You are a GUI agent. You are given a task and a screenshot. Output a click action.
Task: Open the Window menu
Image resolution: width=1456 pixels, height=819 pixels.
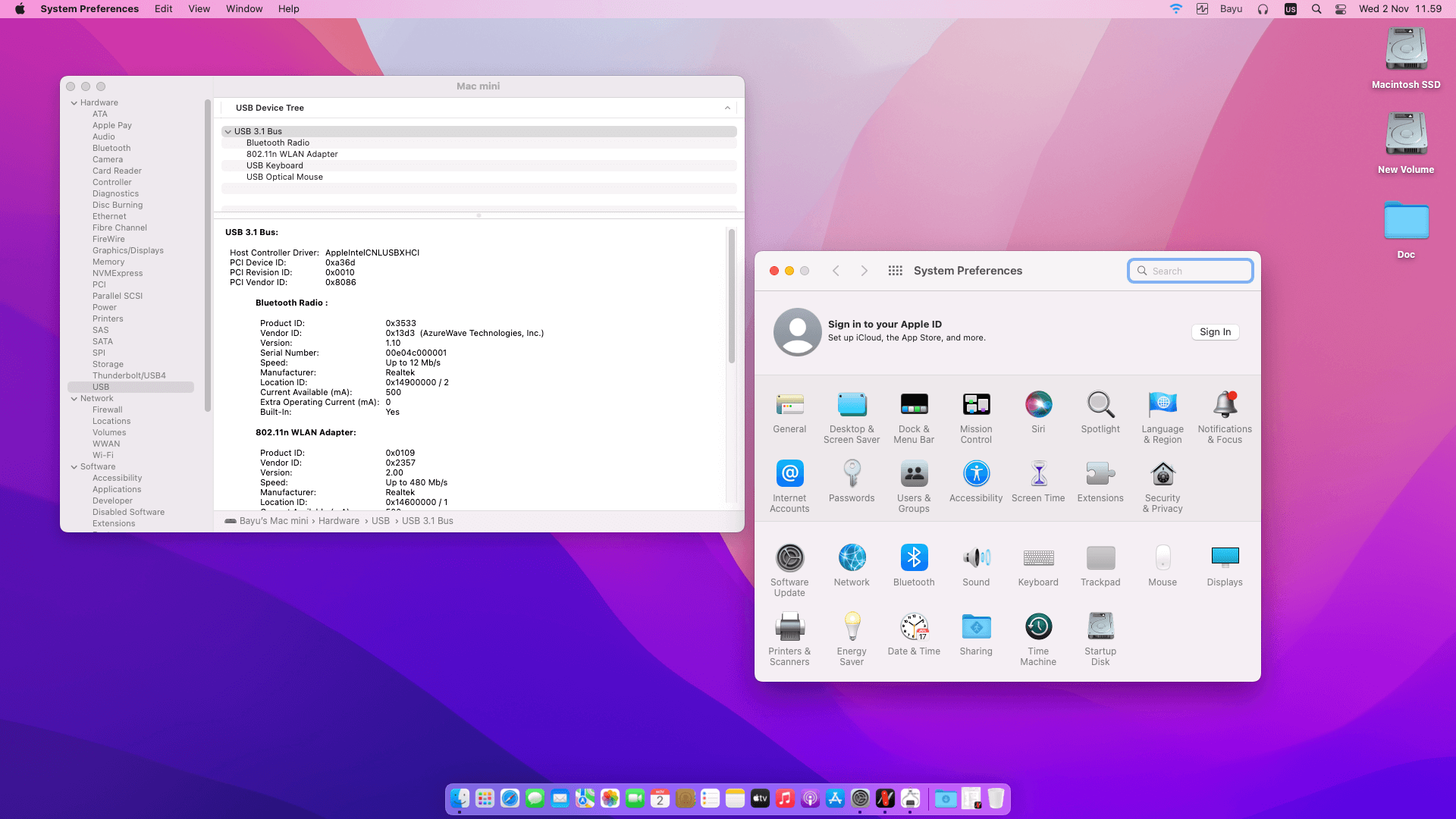(x=244, y=9)
